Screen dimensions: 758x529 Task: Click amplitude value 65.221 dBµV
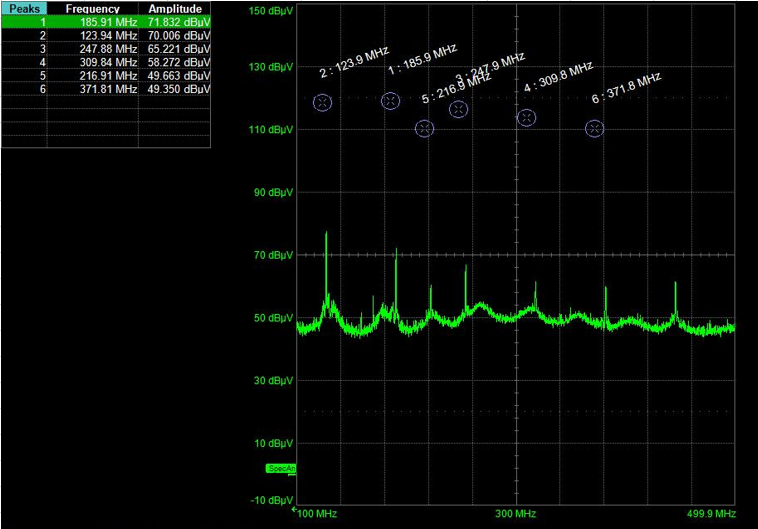(179, 49)
